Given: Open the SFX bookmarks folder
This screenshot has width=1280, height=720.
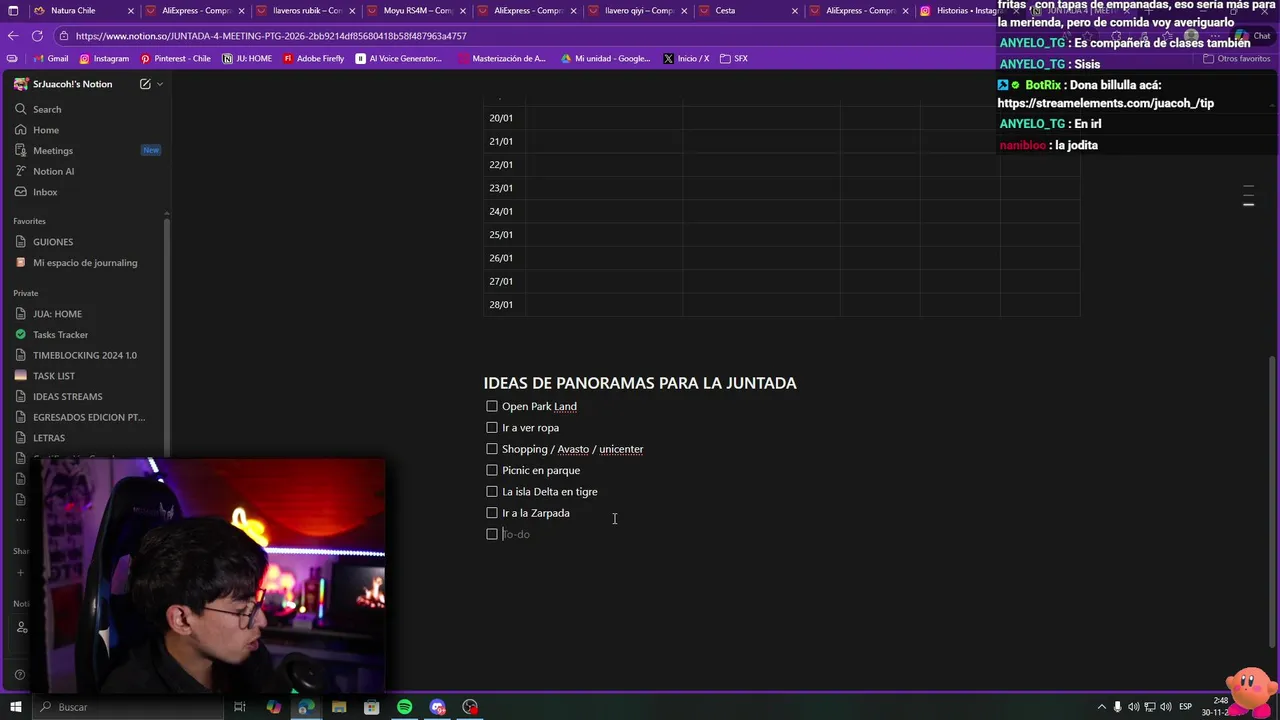Looking at the screenshot, I should (734, 58).
